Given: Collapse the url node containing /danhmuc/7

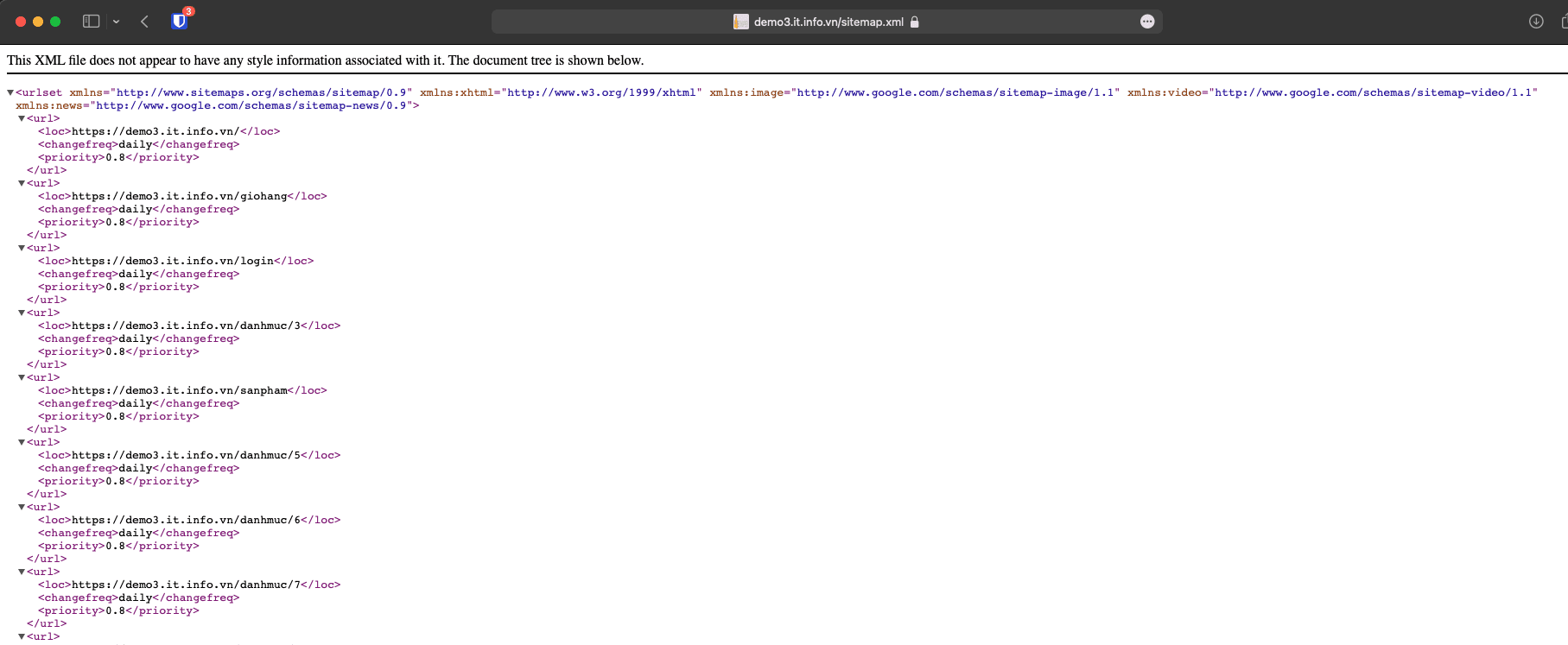Looking at the screenshot, I should [22, 572].
